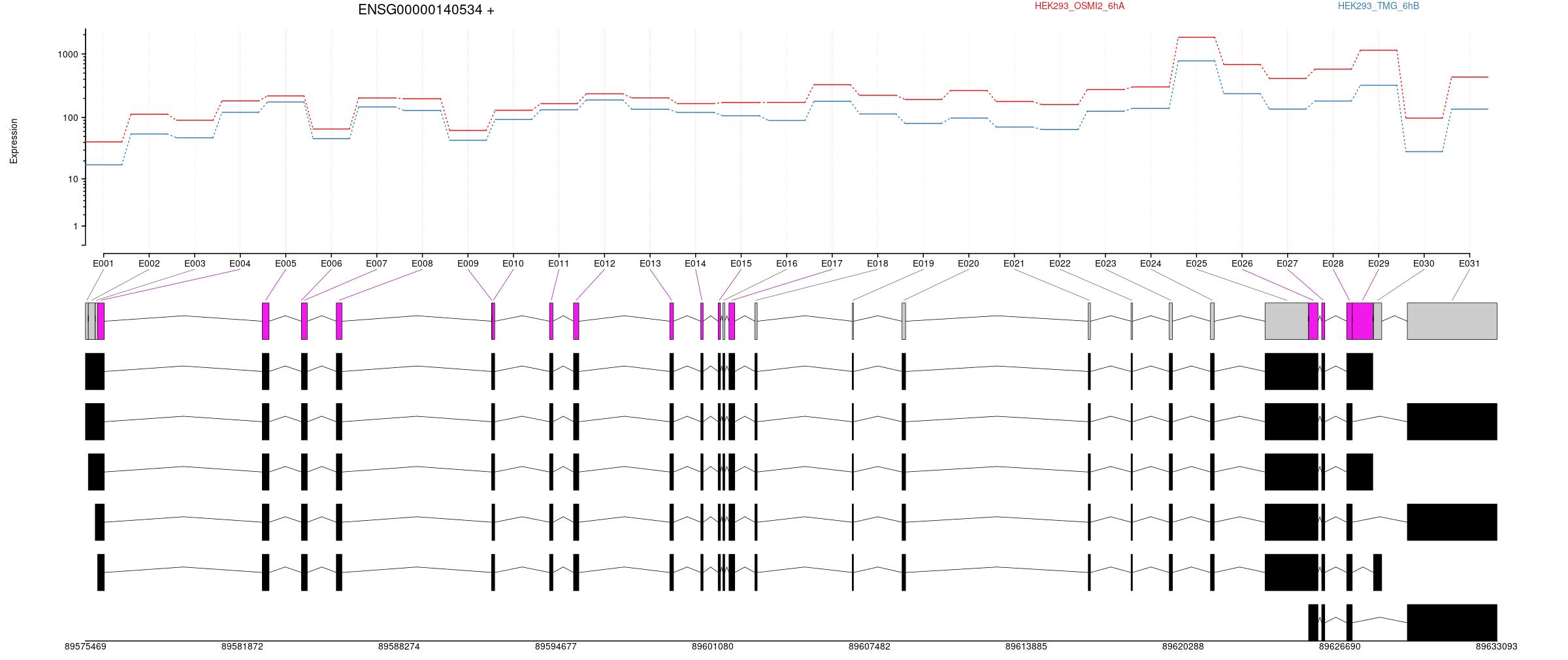Click exon label E007
The image size is (1568, 660).
pyautogui.click(x=376, y=263)
